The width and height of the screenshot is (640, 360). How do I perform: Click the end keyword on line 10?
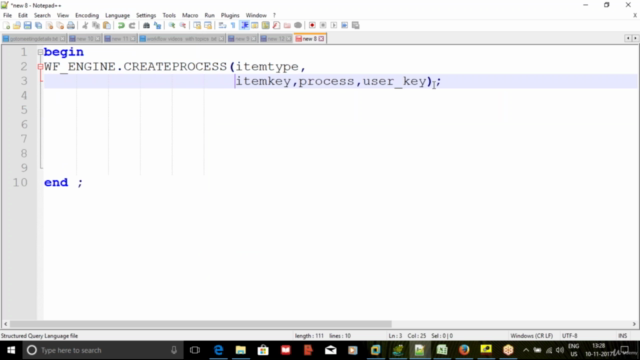pos(56,182)
